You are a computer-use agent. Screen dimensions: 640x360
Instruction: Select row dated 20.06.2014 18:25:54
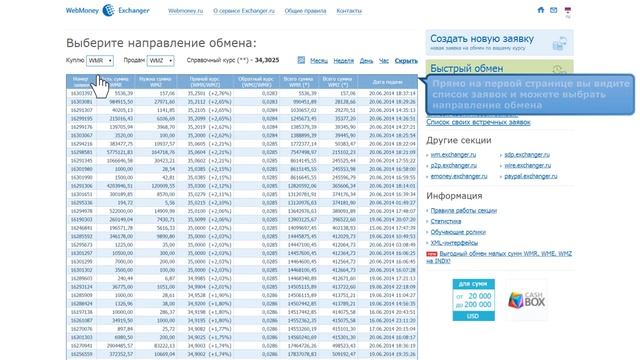click(242, 135)
